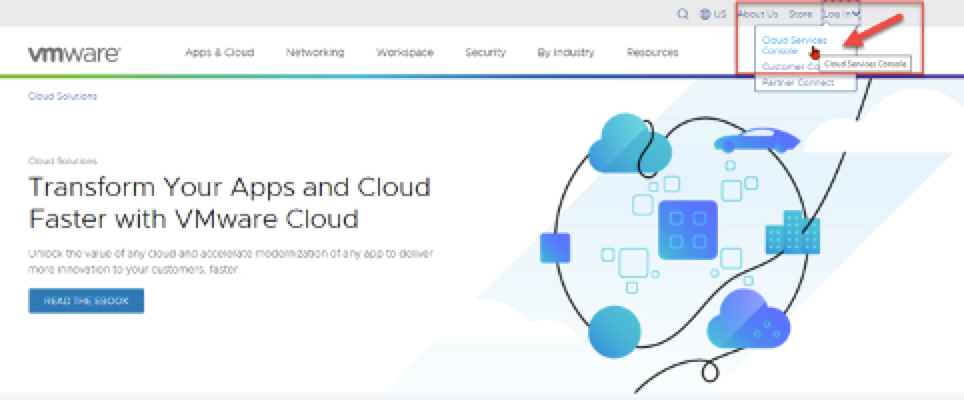This screenshot has width=964, height=400.
Task: Click the Transform Your Apps headline
Action: coord(229,202)
